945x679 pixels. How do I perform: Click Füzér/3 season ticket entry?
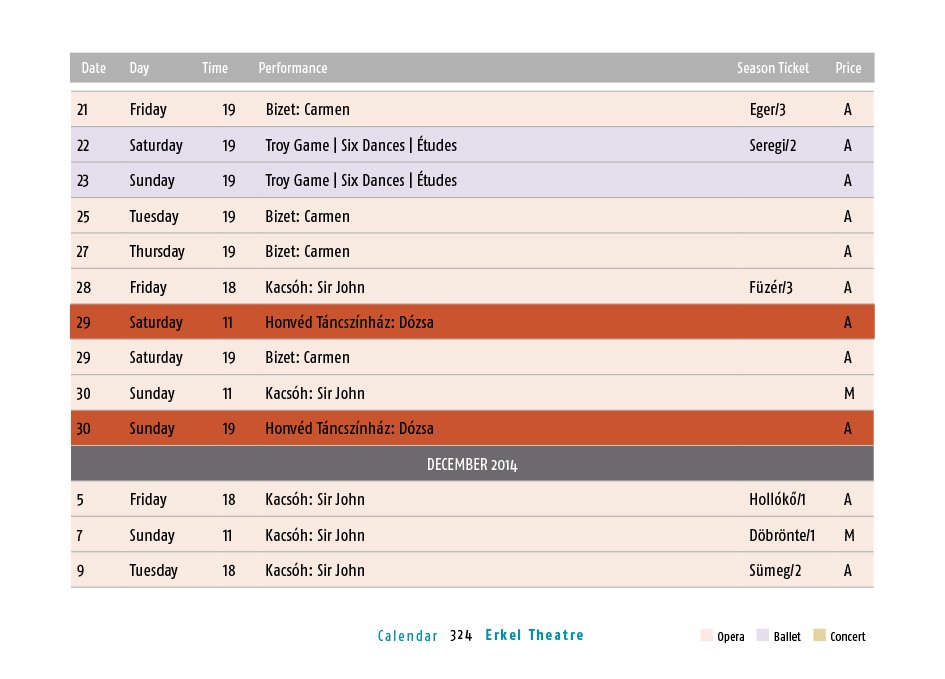click(x=771, y=287)
